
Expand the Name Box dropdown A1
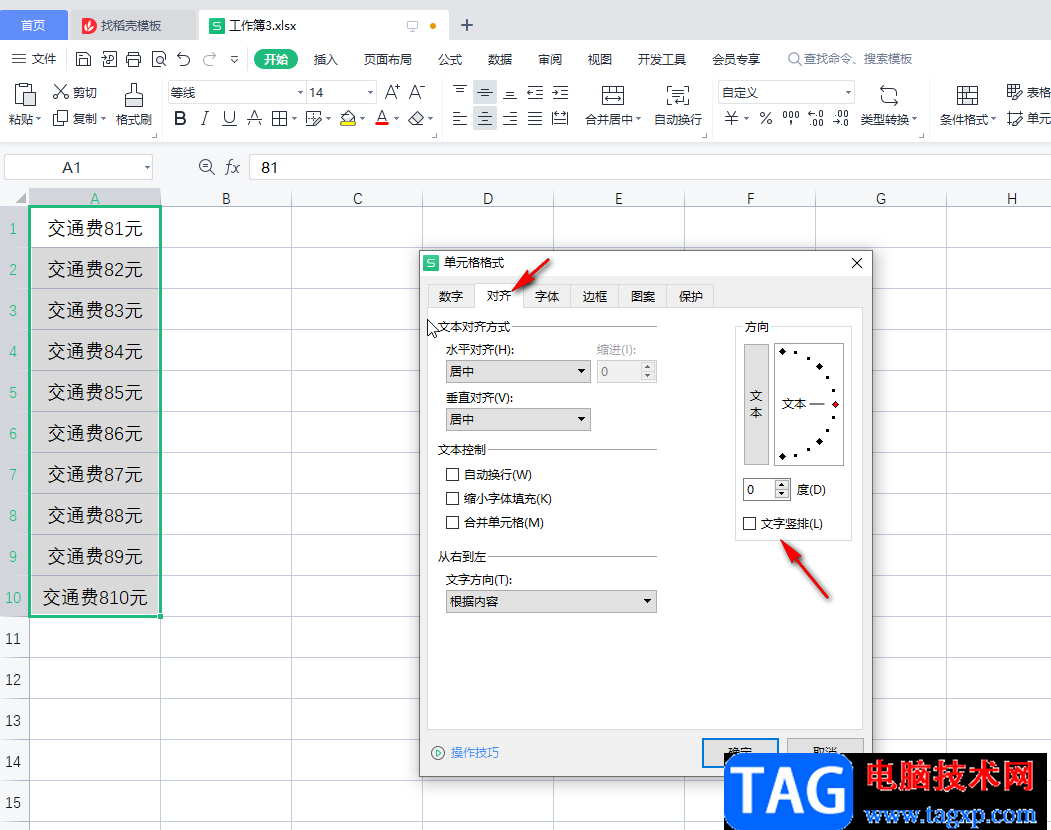147,168
